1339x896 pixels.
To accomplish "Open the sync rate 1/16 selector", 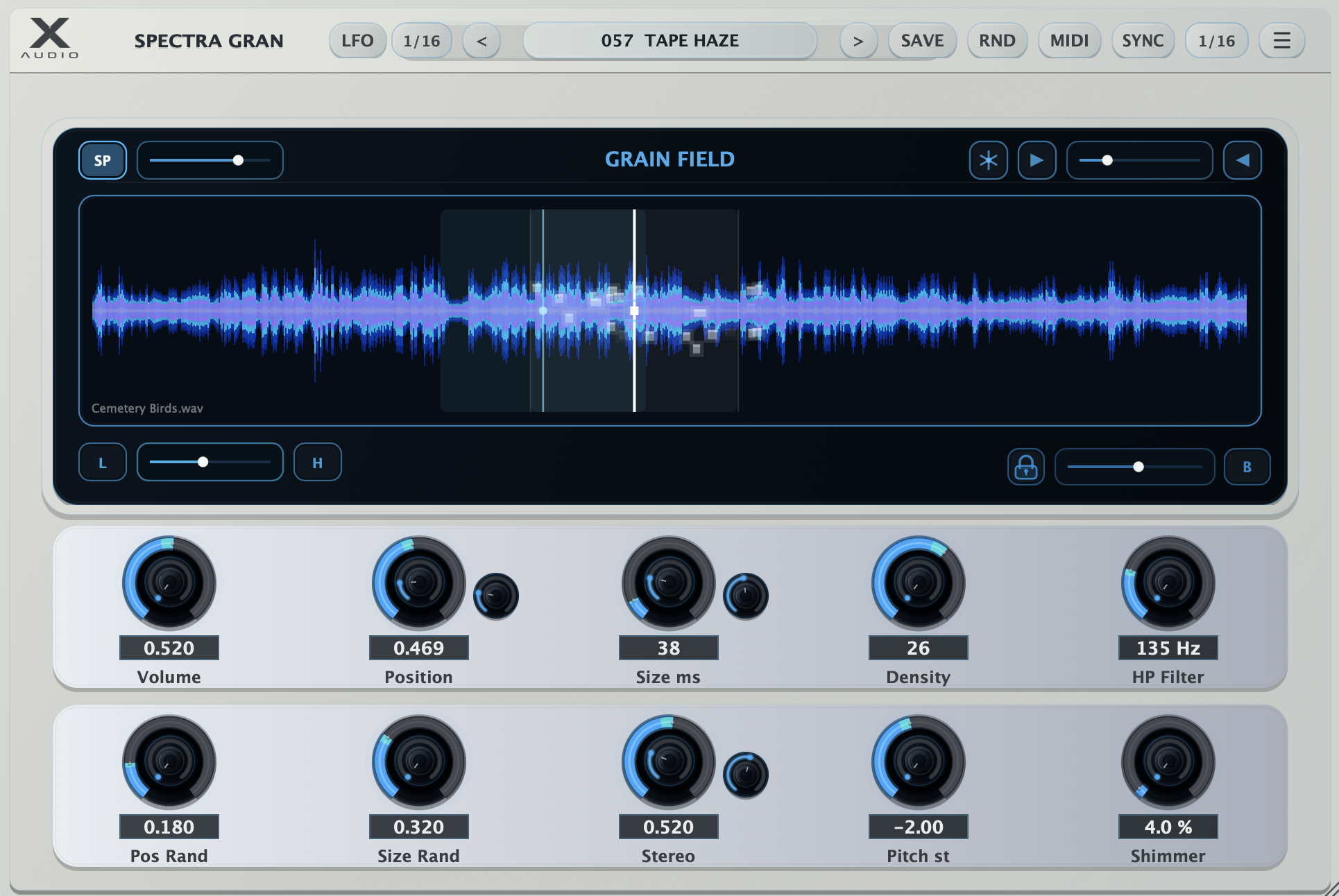I will (x=1216, y=41).
